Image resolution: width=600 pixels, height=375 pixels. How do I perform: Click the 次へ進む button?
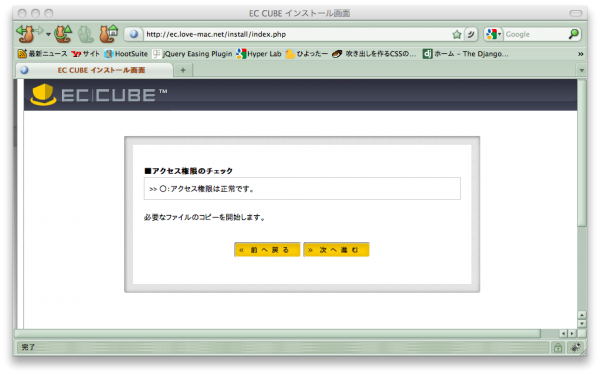pyautogui.click(x=336, y=250)
